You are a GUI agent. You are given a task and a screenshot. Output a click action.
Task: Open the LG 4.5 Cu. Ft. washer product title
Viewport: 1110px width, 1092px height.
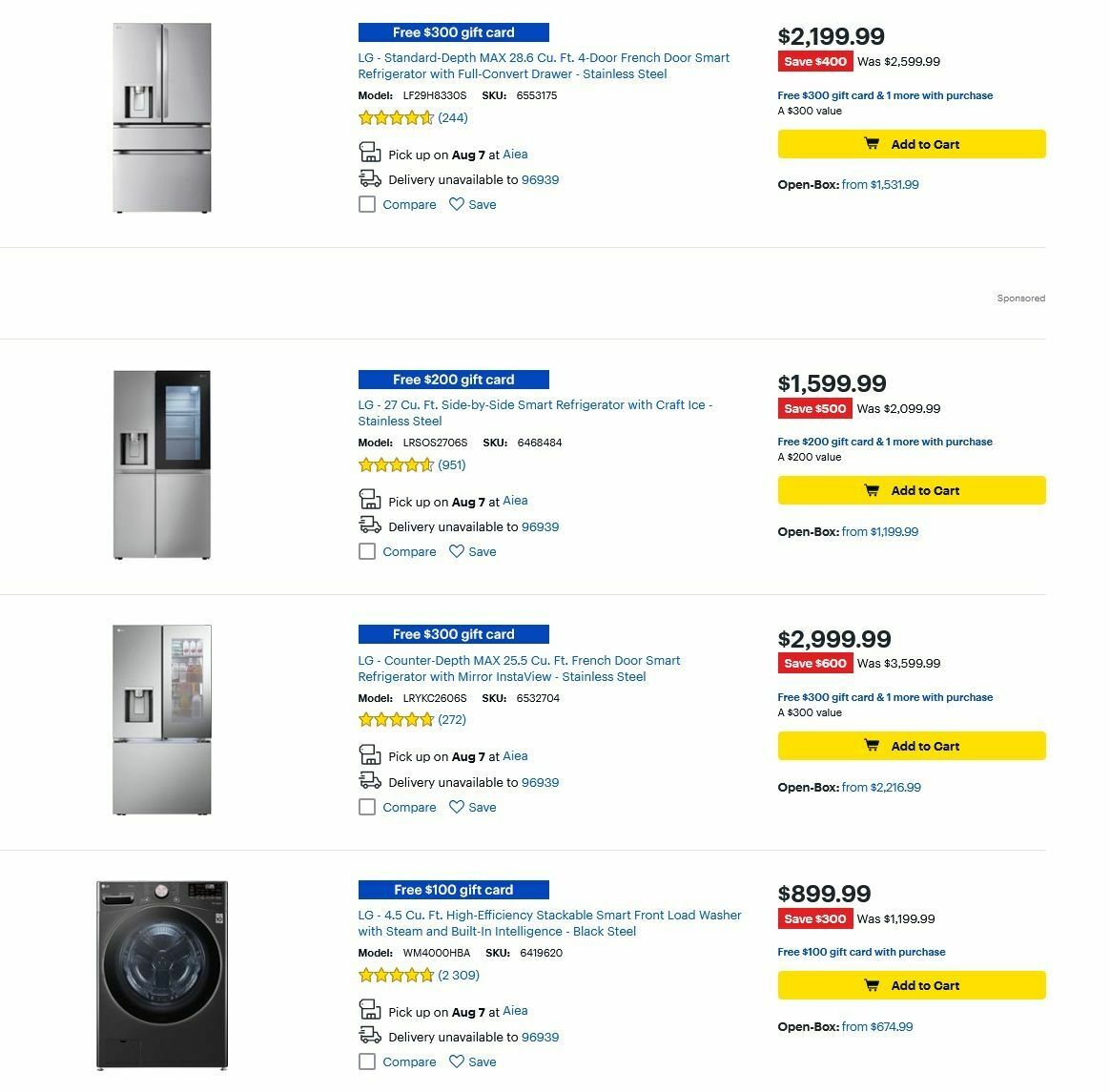click(x=549, y=923)
